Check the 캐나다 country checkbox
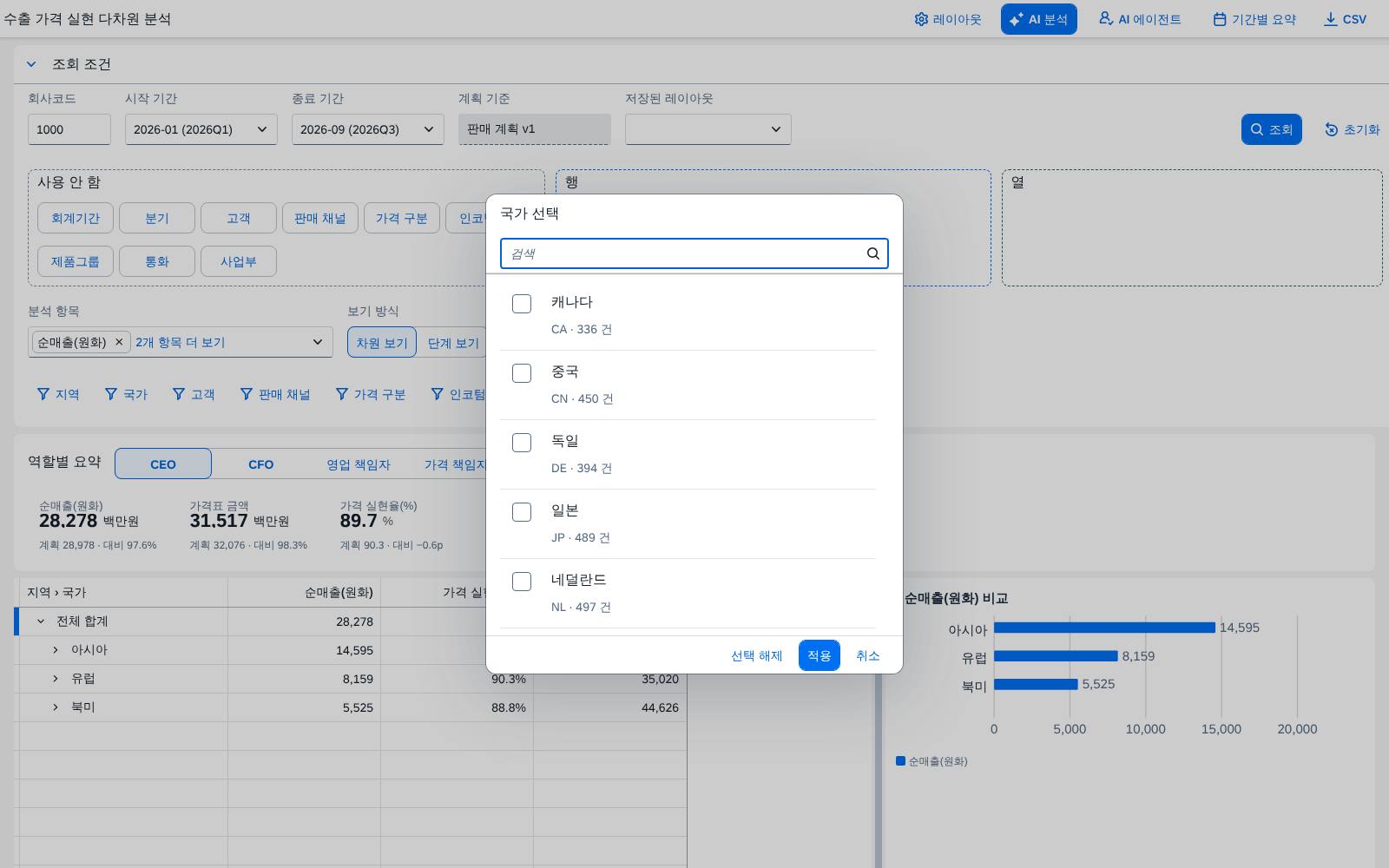Image resolution: width=1389 pixels, height=868 pixels. pos(522,304)
